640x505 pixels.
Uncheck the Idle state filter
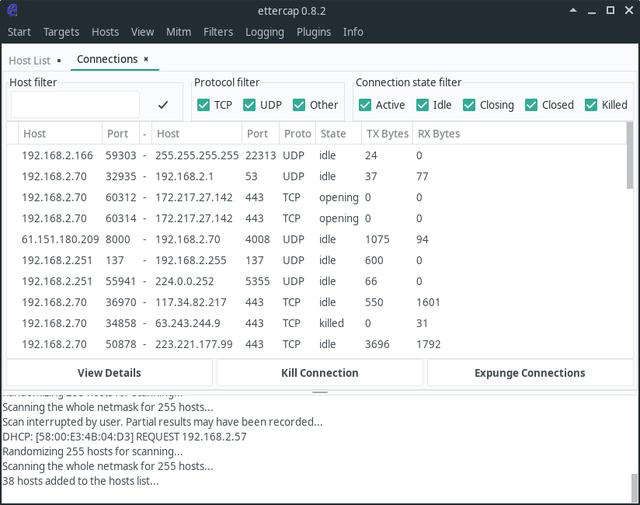pos(422,105)
